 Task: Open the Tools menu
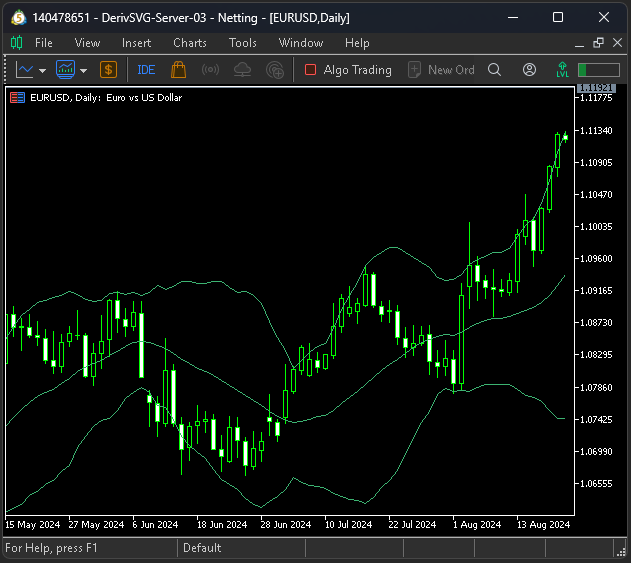click(x=243, y=43)
